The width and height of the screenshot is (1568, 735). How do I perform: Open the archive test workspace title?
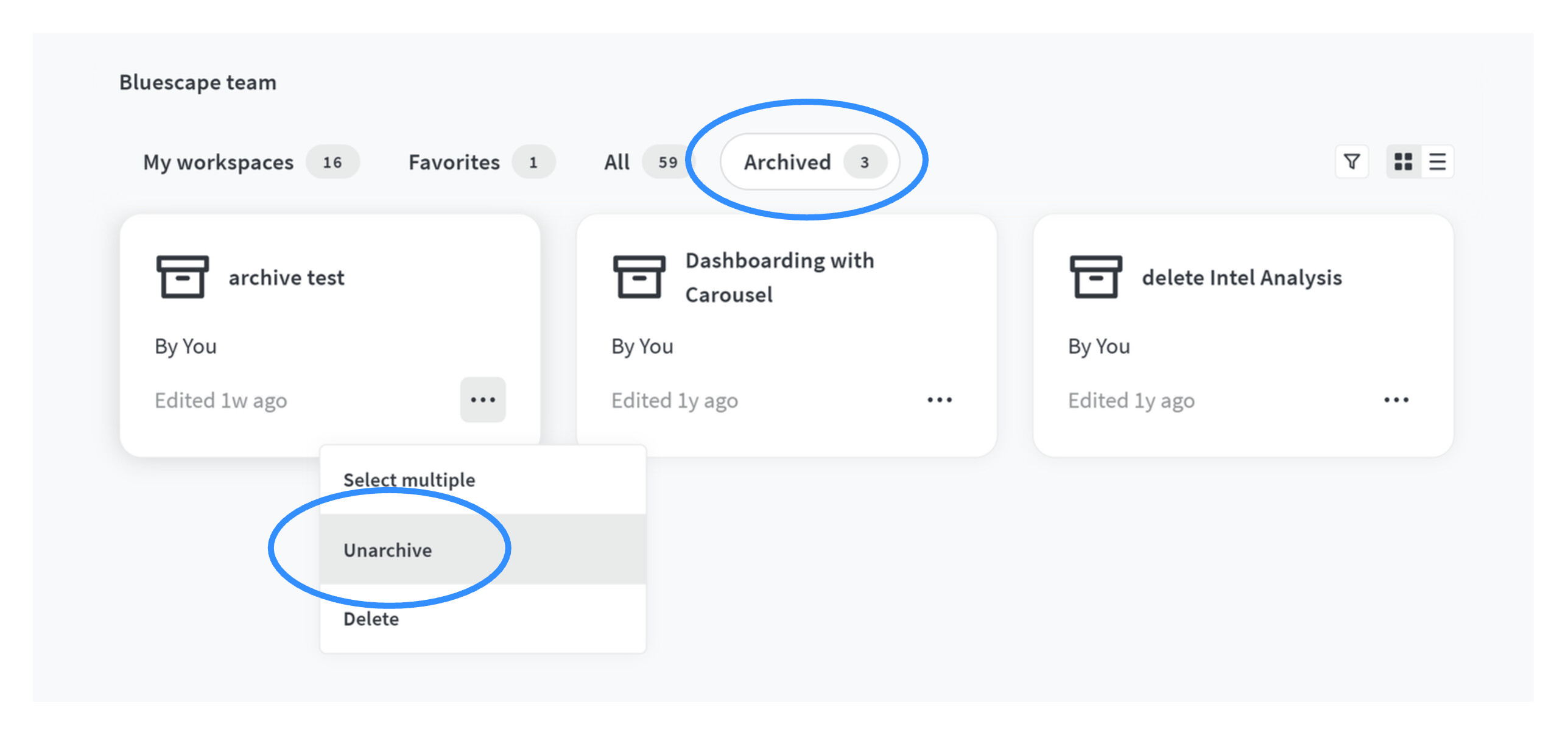(x=286, y=278)
